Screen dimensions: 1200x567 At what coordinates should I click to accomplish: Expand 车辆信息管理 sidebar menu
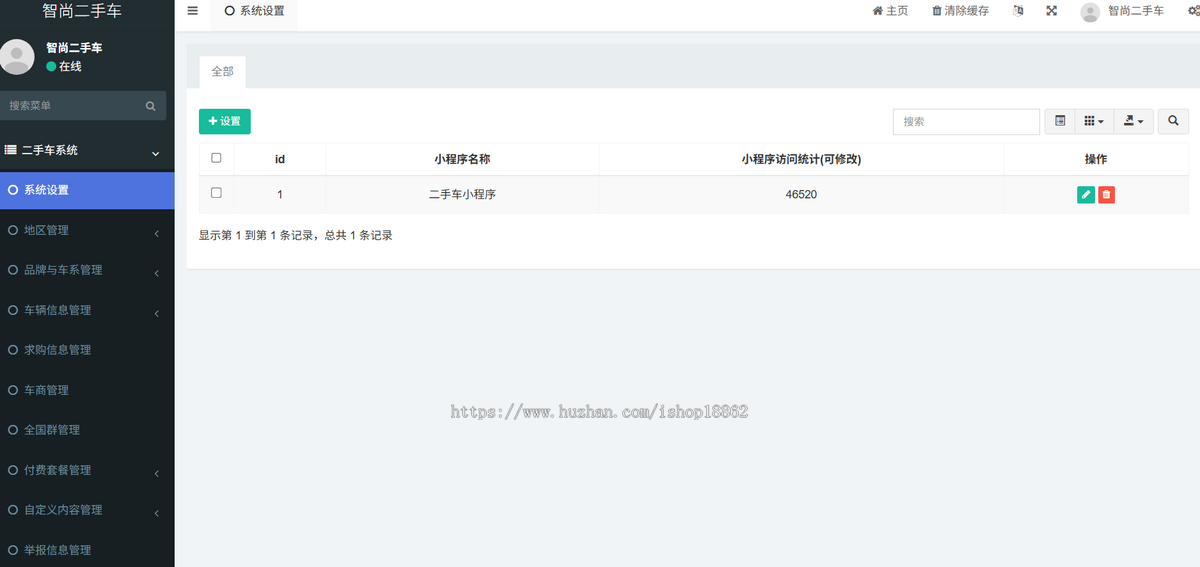87,310
